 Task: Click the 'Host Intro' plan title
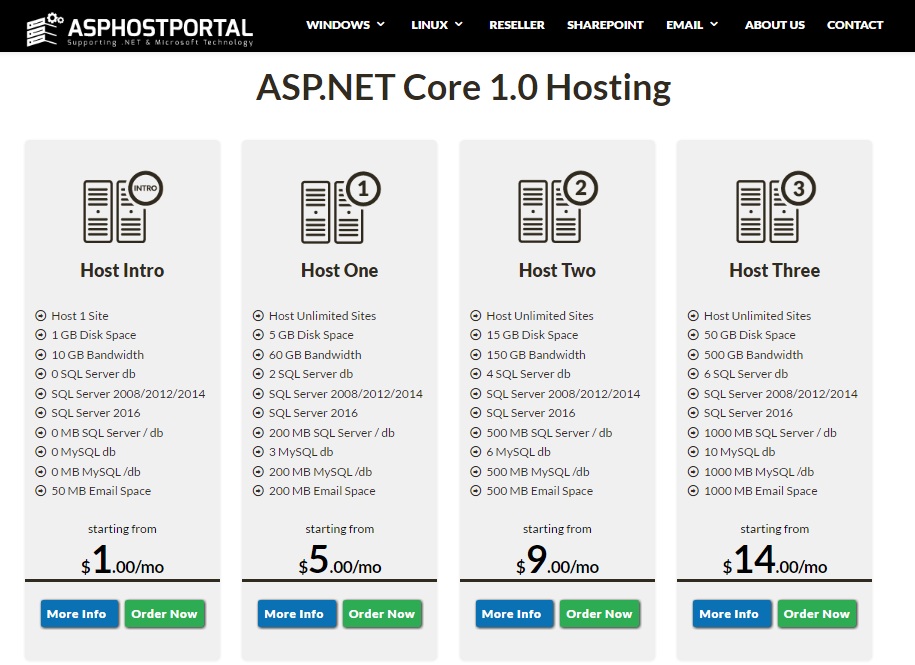(x=123, y=270)
